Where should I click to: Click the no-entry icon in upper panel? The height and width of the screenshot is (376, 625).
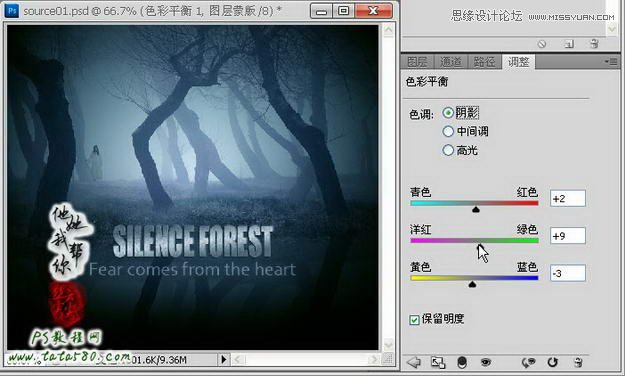(x=542, y=44)
